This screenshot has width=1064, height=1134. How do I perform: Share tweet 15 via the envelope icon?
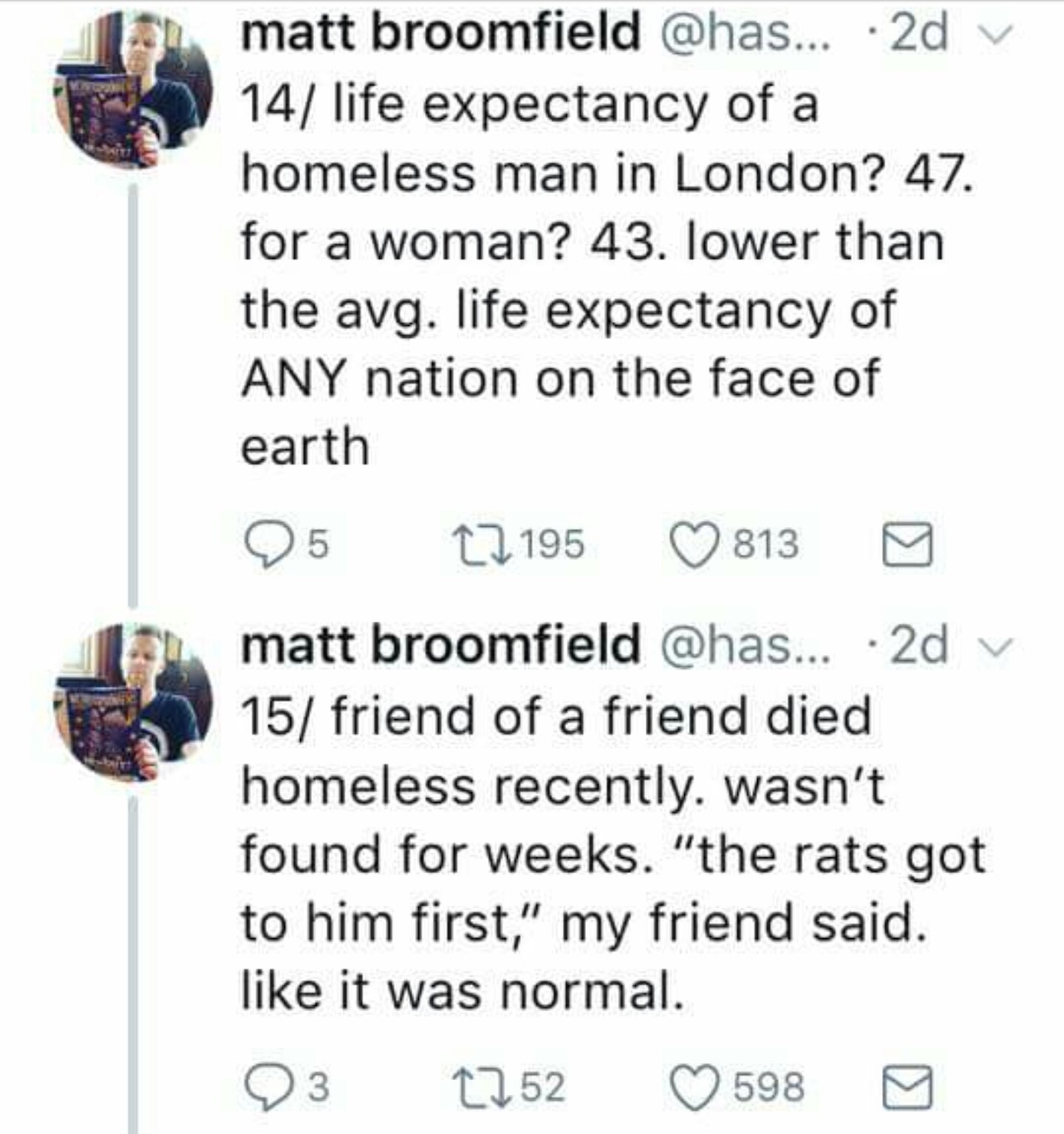coord(907,1088)
